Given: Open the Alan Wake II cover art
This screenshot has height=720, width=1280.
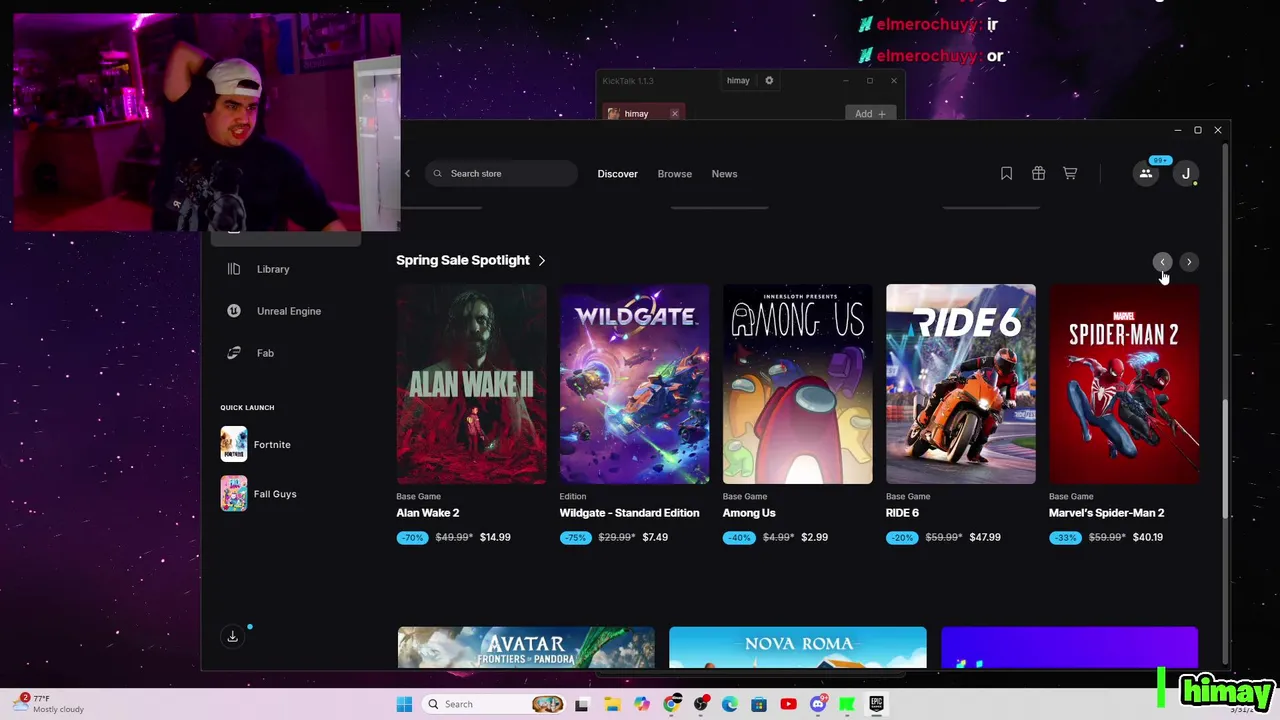Looking at the screenshot, I should coord(471,384).
